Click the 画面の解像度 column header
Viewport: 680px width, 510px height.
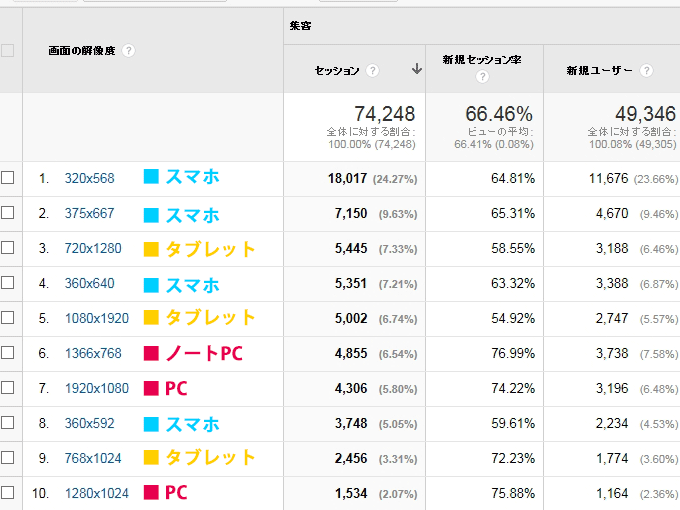tap(82, 51)
